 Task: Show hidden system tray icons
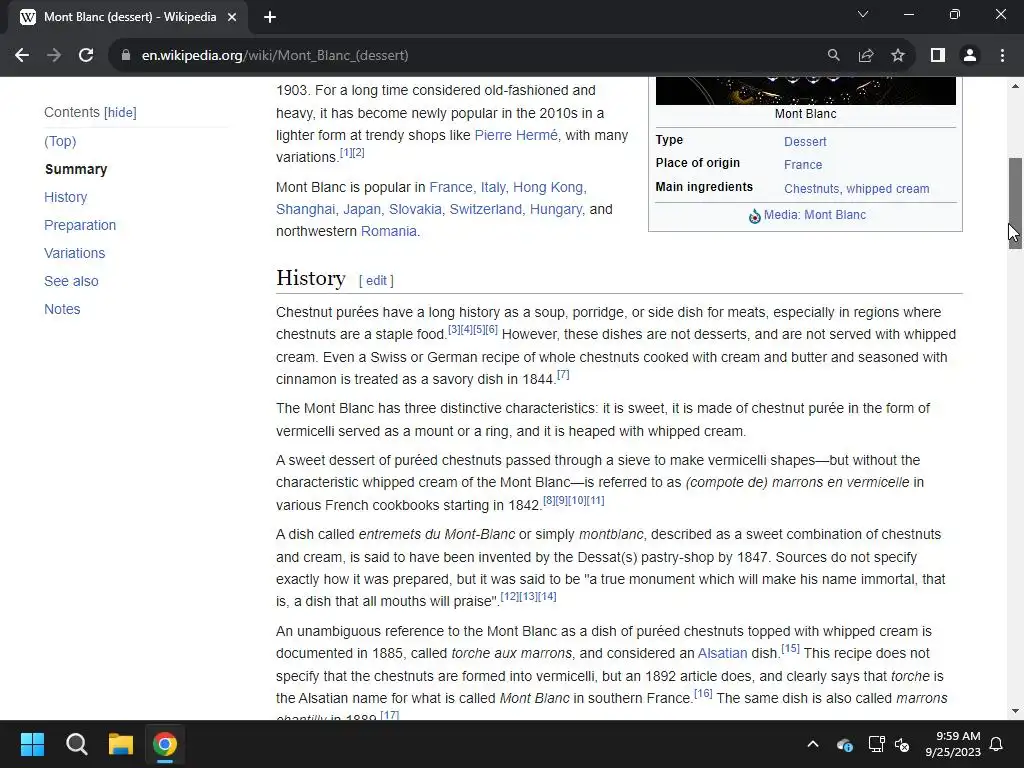[813, 744]
